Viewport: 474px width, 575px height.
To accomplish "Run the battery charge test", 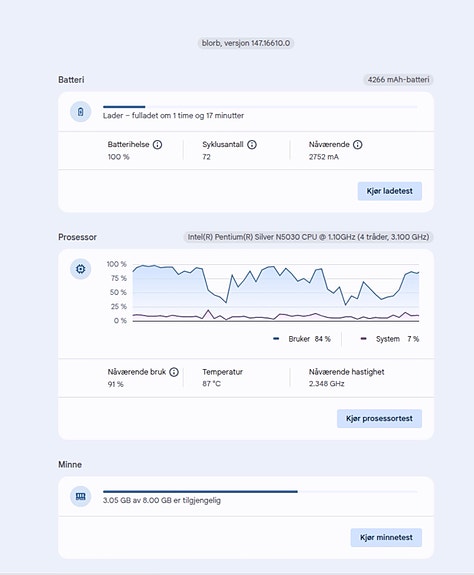I will tap(390, 191).
